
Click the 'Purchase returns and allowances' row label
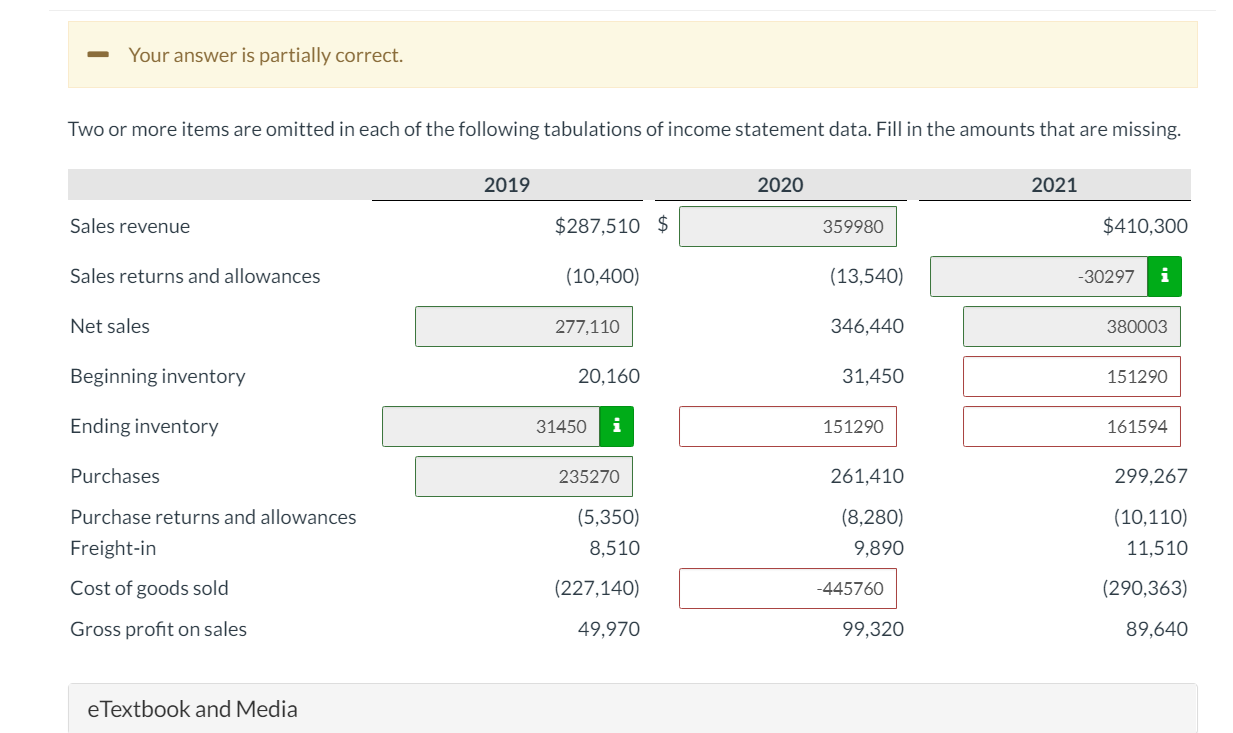[213, 517]
